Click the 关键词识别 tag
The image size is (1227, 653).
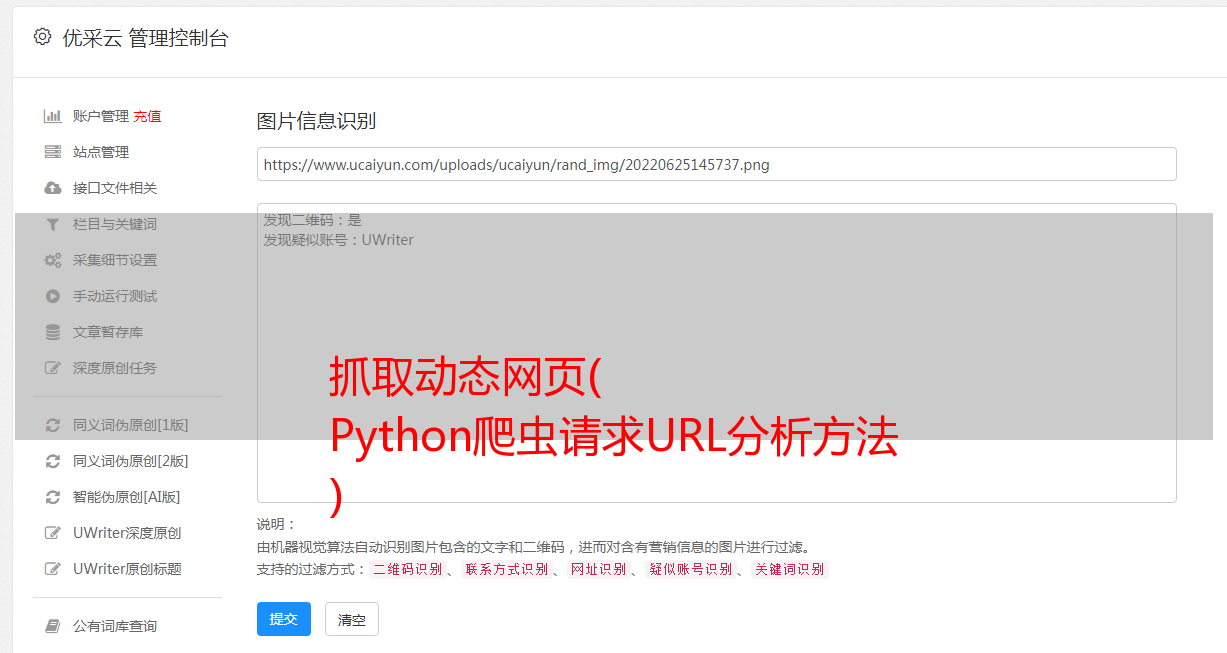(x=790, y=569)
